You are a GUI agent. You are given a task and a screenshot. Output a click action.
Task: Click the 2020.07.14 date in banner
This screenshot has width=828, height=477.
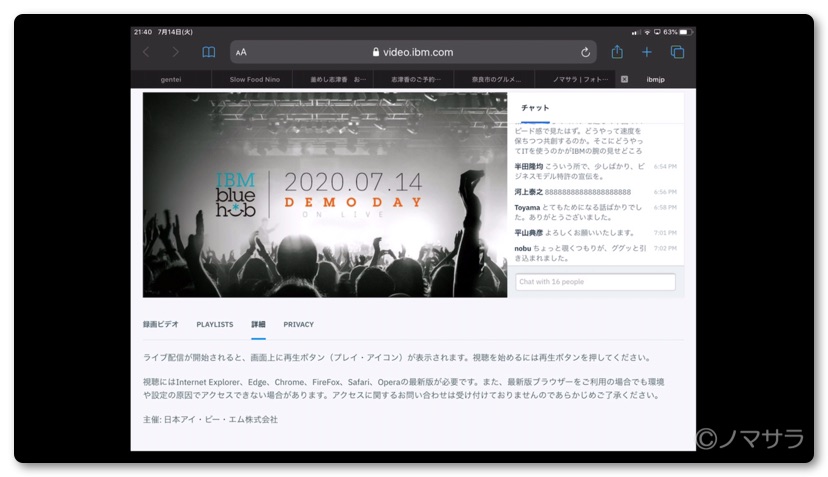[x=353, y=182]
